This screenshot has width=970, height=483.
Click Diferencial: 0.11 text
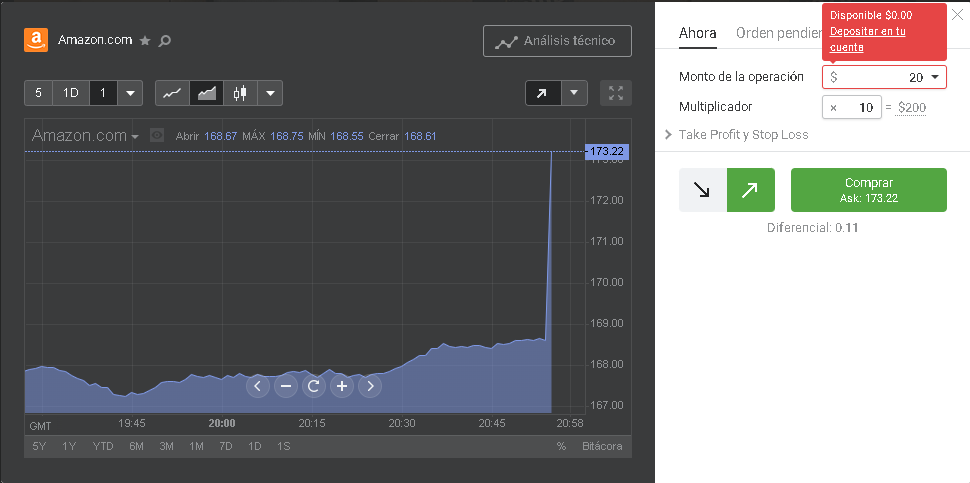point(812,228)
